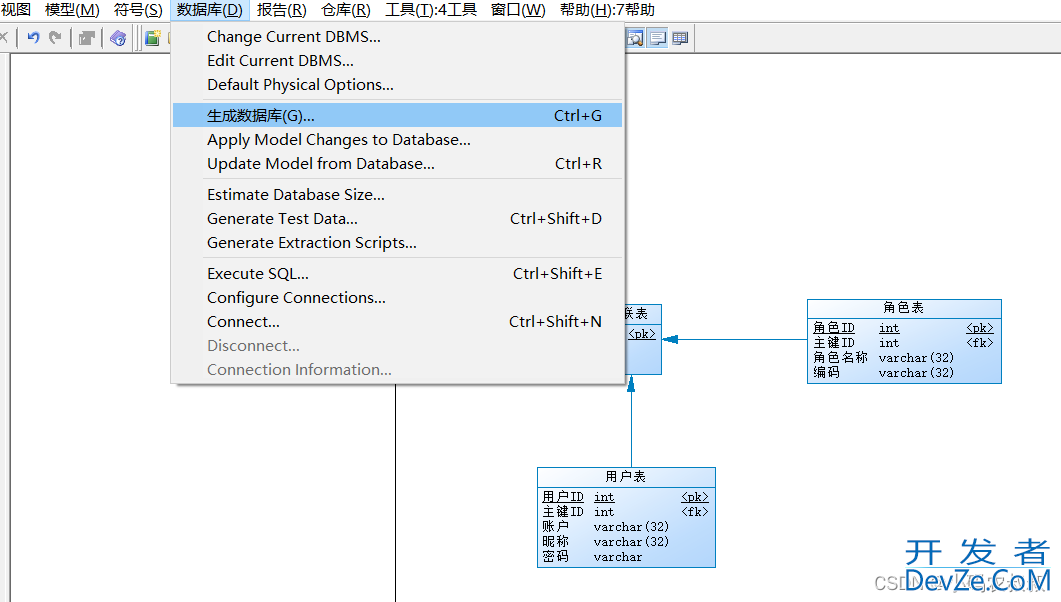This screenshot has height=602, width=1061.
Task: Open the 符号(S) menu
Action: pos(138,10)
